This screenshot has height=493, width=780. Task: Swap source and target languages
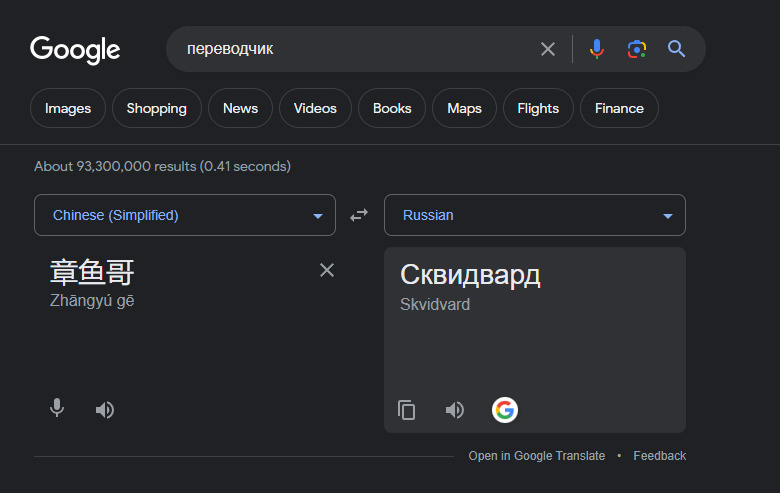pyautogui.click(x=359, y=215)
